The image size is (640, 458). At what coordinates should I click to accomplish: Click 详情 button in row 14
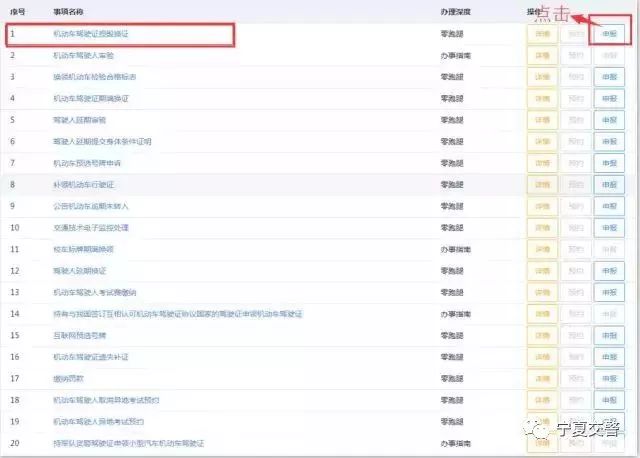[542, 314]
